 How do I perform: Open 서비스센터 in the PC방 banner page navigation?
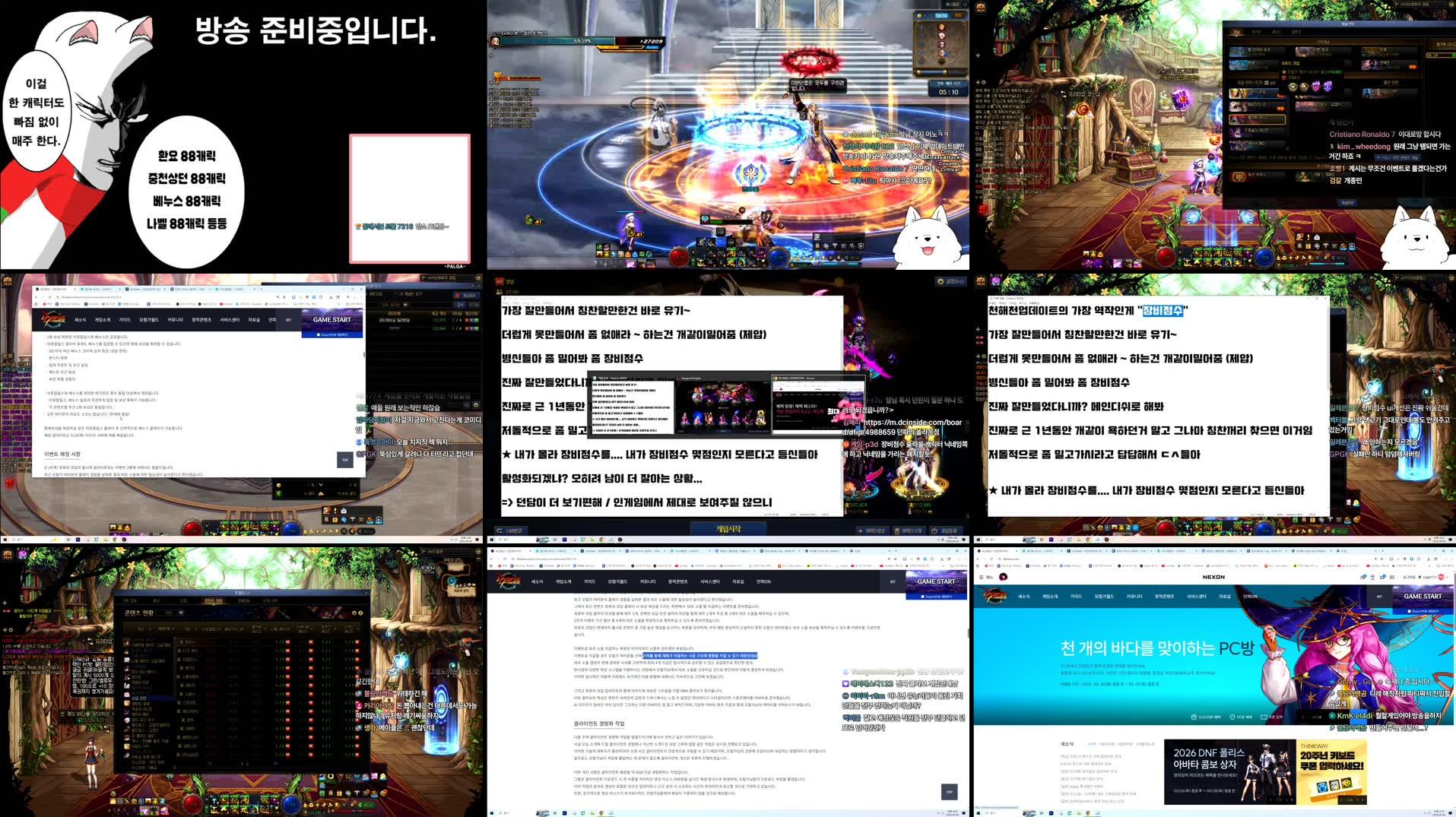click(1197, 597)
